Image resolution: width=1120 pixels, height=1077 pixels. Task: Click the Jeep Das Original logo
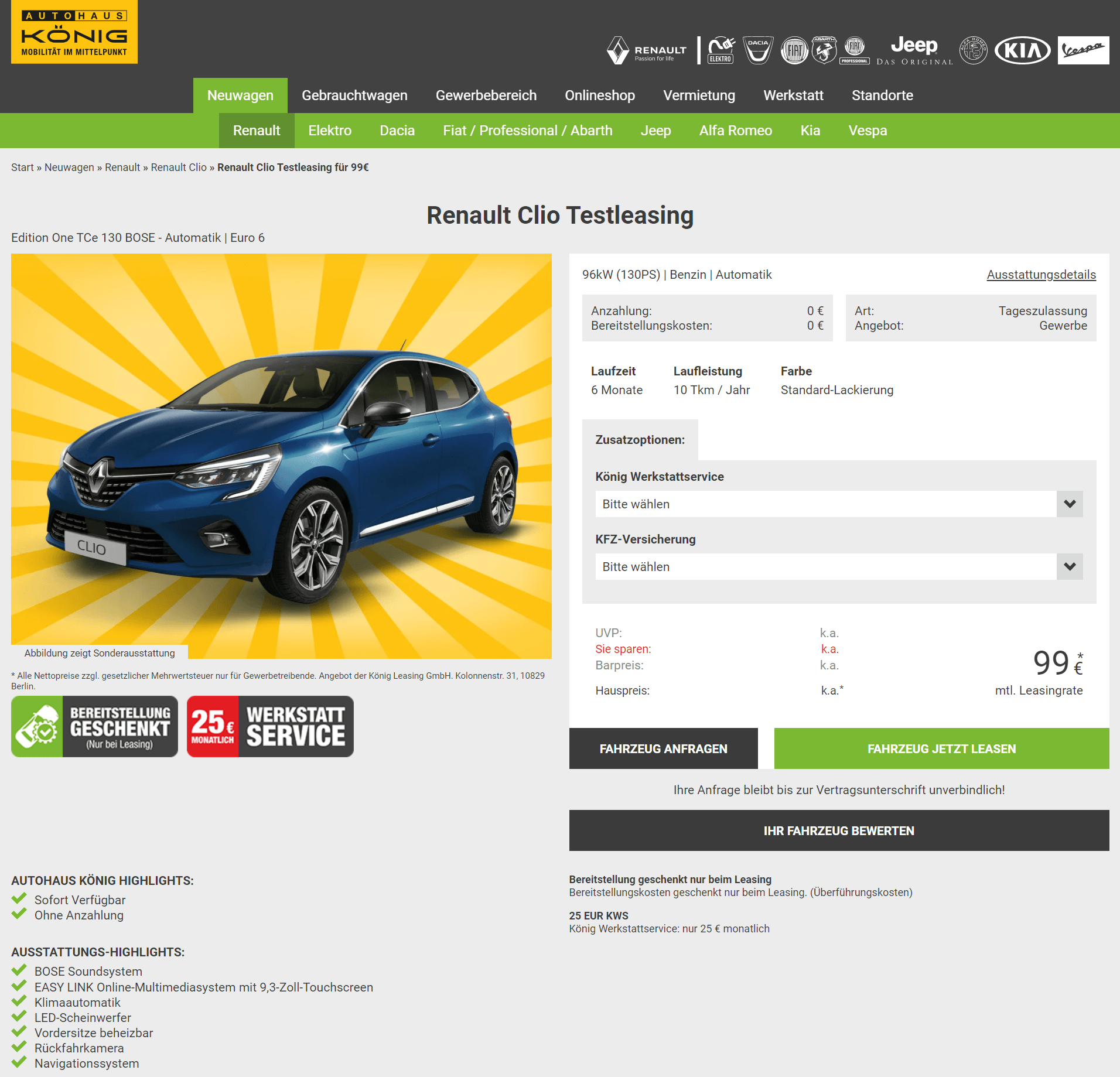(914, 50)
